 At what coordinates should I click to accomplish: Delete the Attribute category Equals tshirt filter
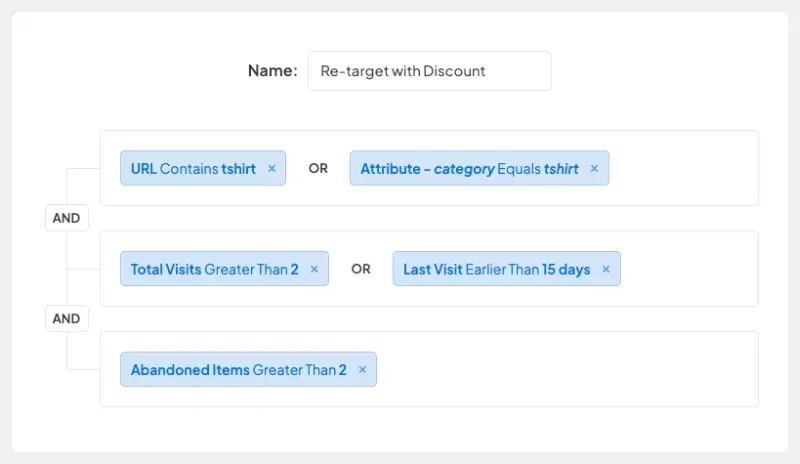[x=594, y=169]
